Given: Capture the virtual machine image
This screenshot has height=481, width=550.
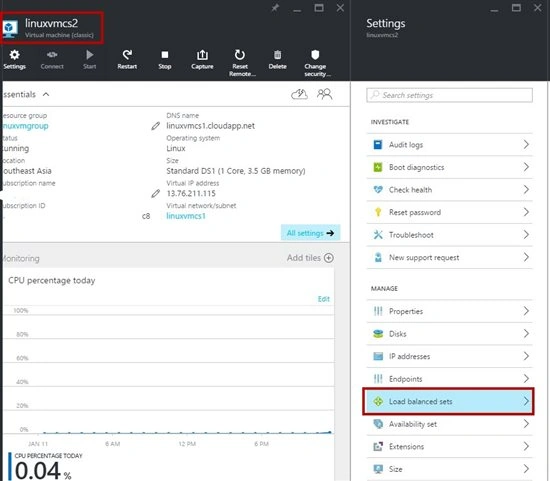Looking at the screenshot, I should click(202, 60).
